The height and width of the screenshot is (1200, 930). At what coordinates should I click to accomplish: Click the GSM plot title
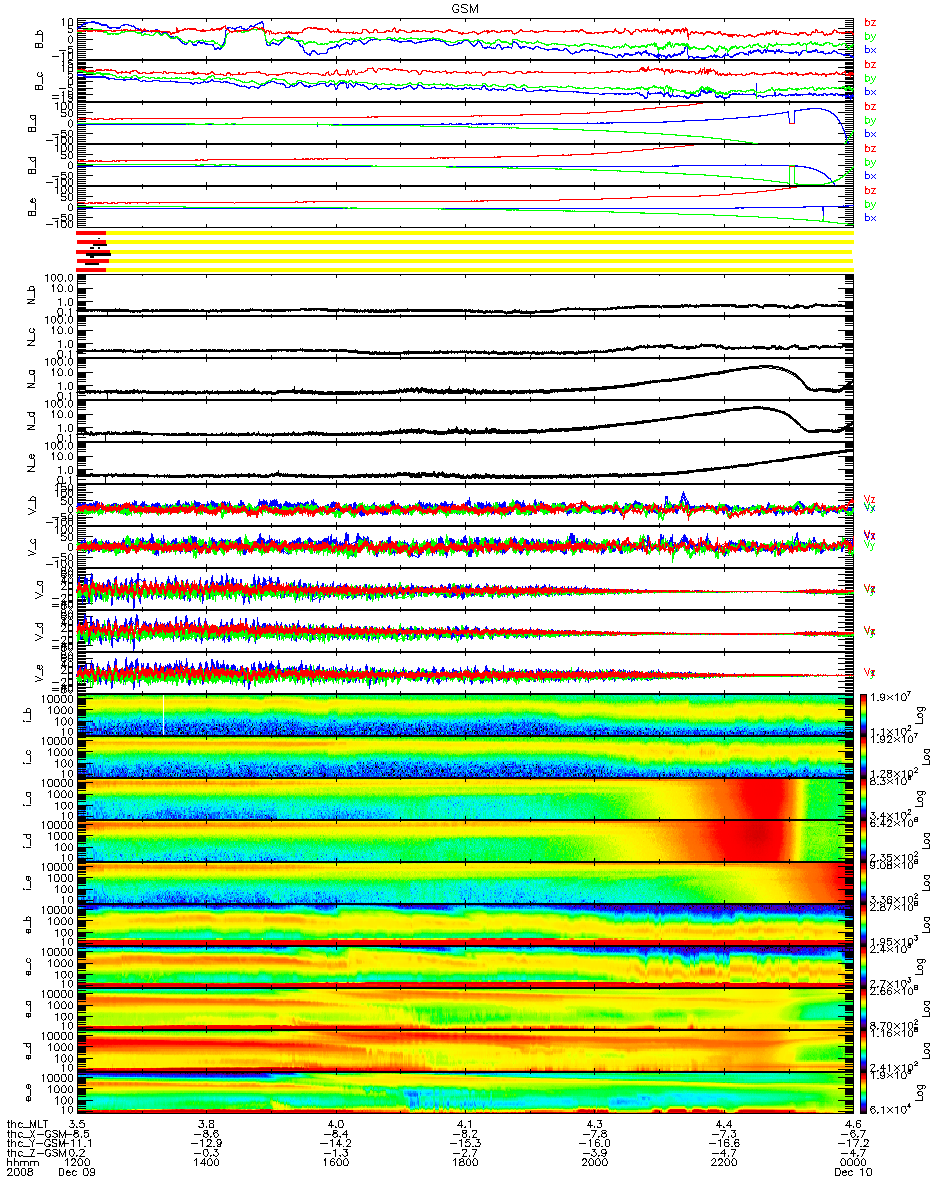[465, 7]
